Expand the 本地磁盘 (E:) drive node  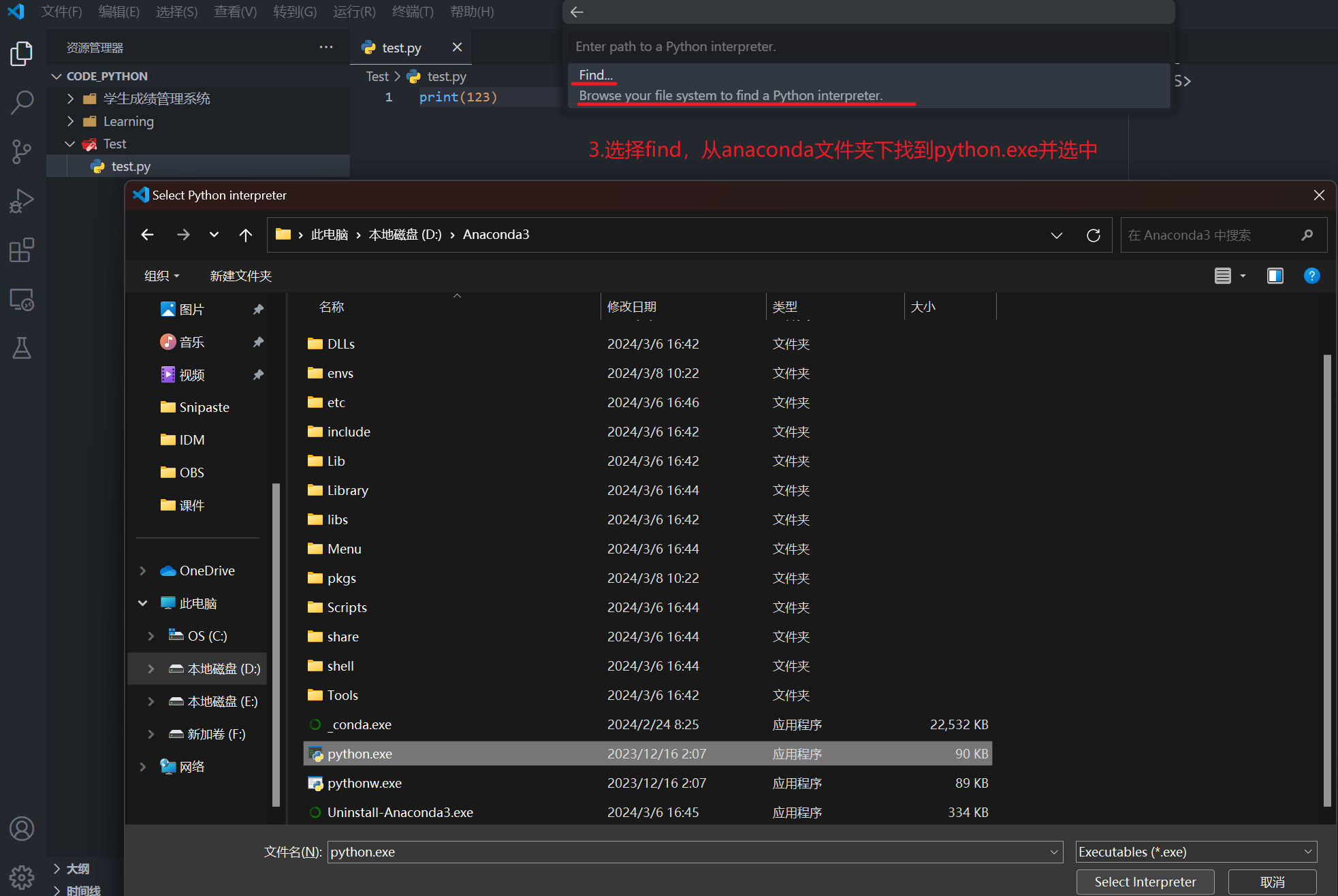coord(150,701)
